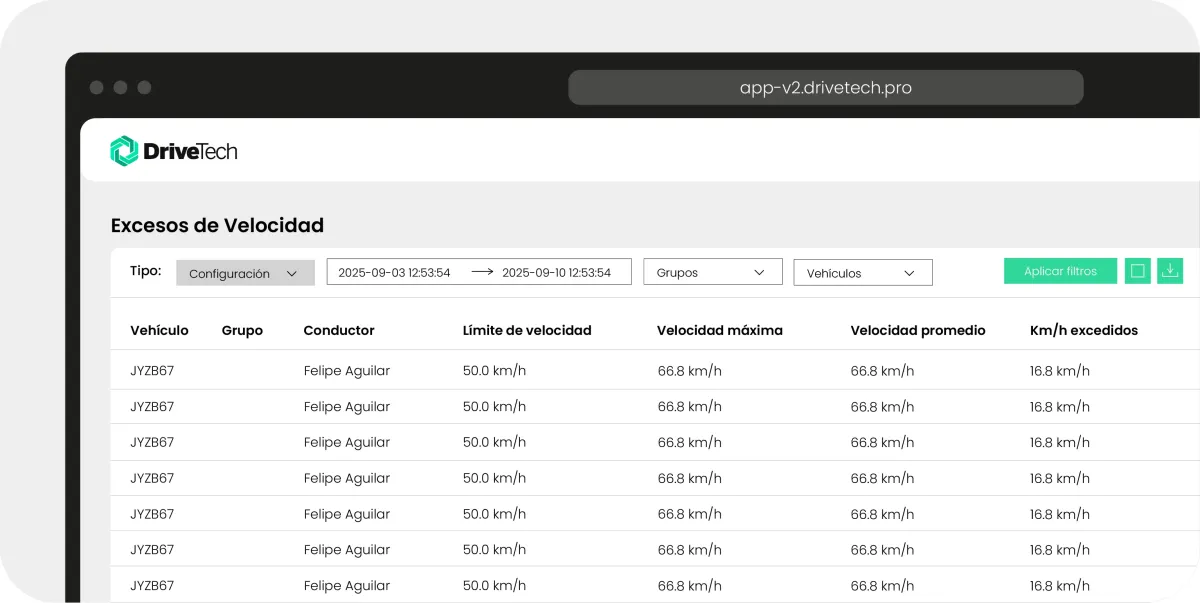Click the Conductor column header
Screen dimensions: 1200x603
(339, 330)
